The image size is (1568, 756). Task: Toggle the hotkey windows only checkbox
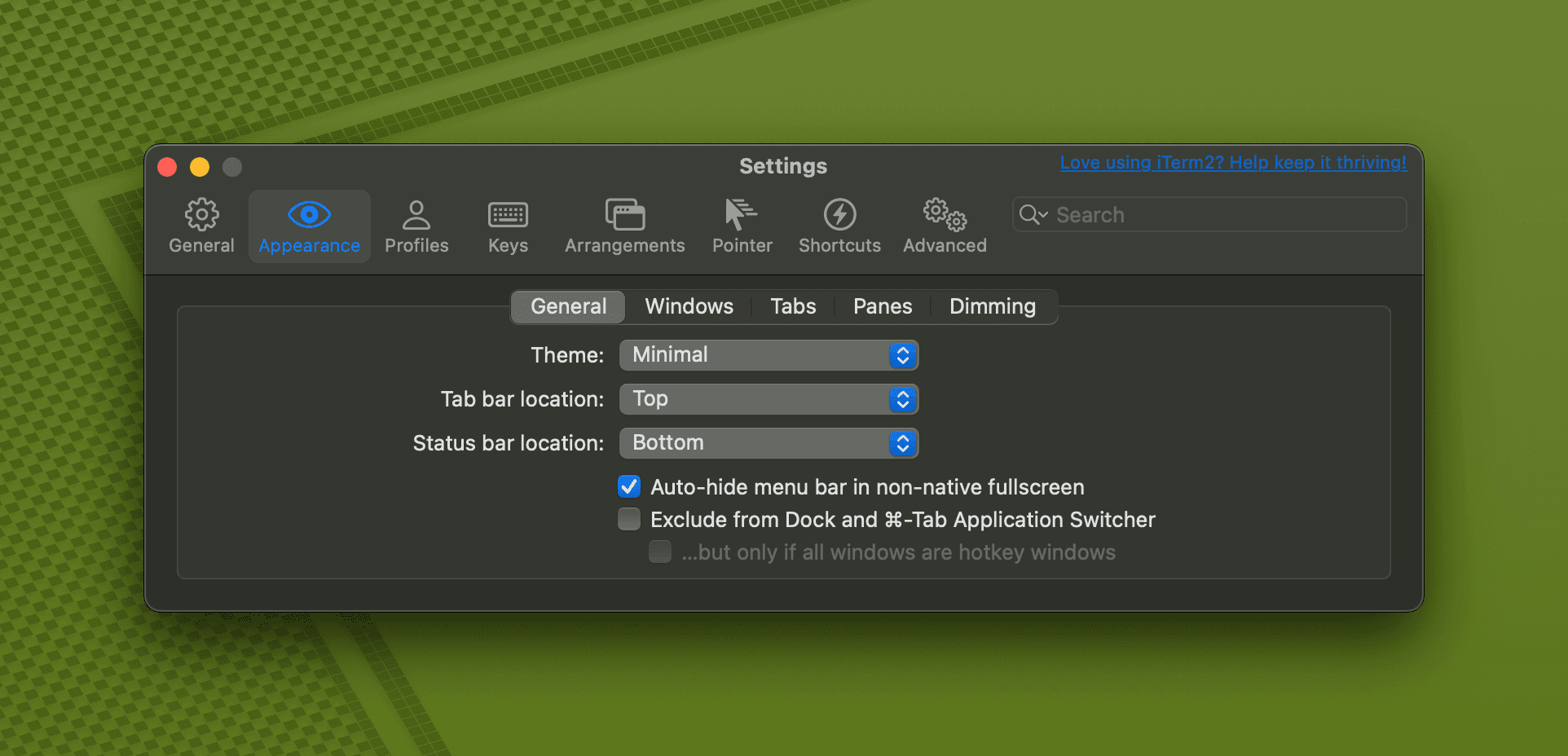pyautogui.click(x=660, y=552)
